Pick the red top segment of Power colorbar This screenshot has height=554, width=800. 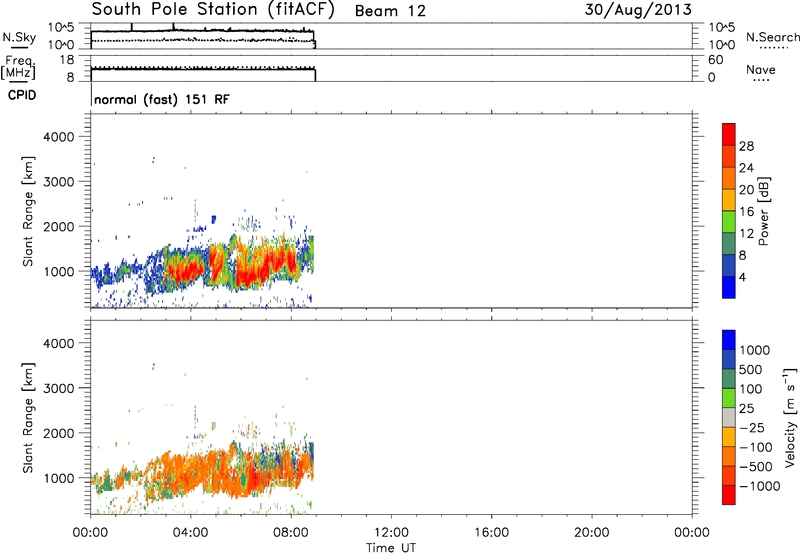pyautogui.click(x=729, y=135)
